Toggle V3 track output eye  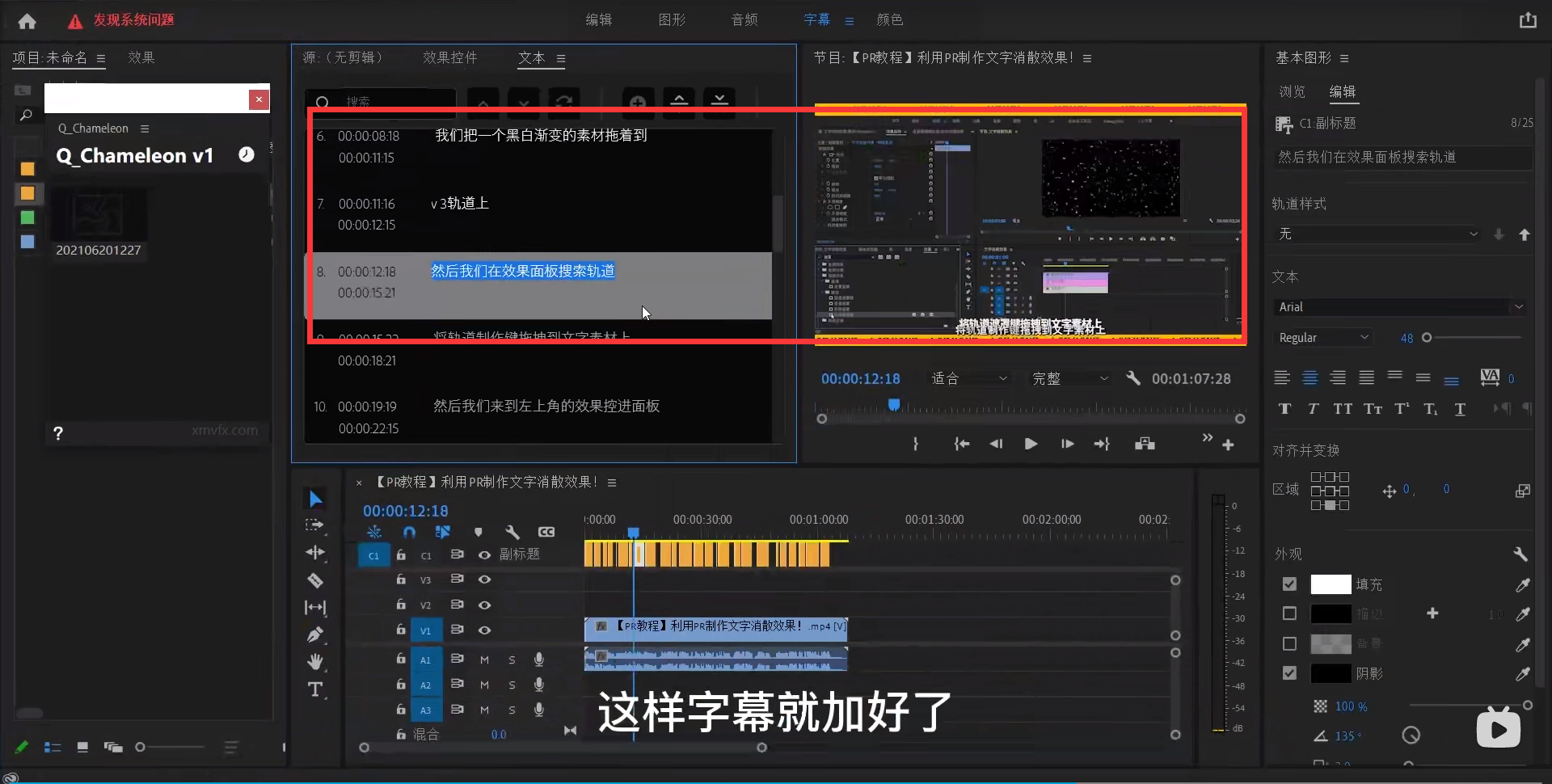484,580
